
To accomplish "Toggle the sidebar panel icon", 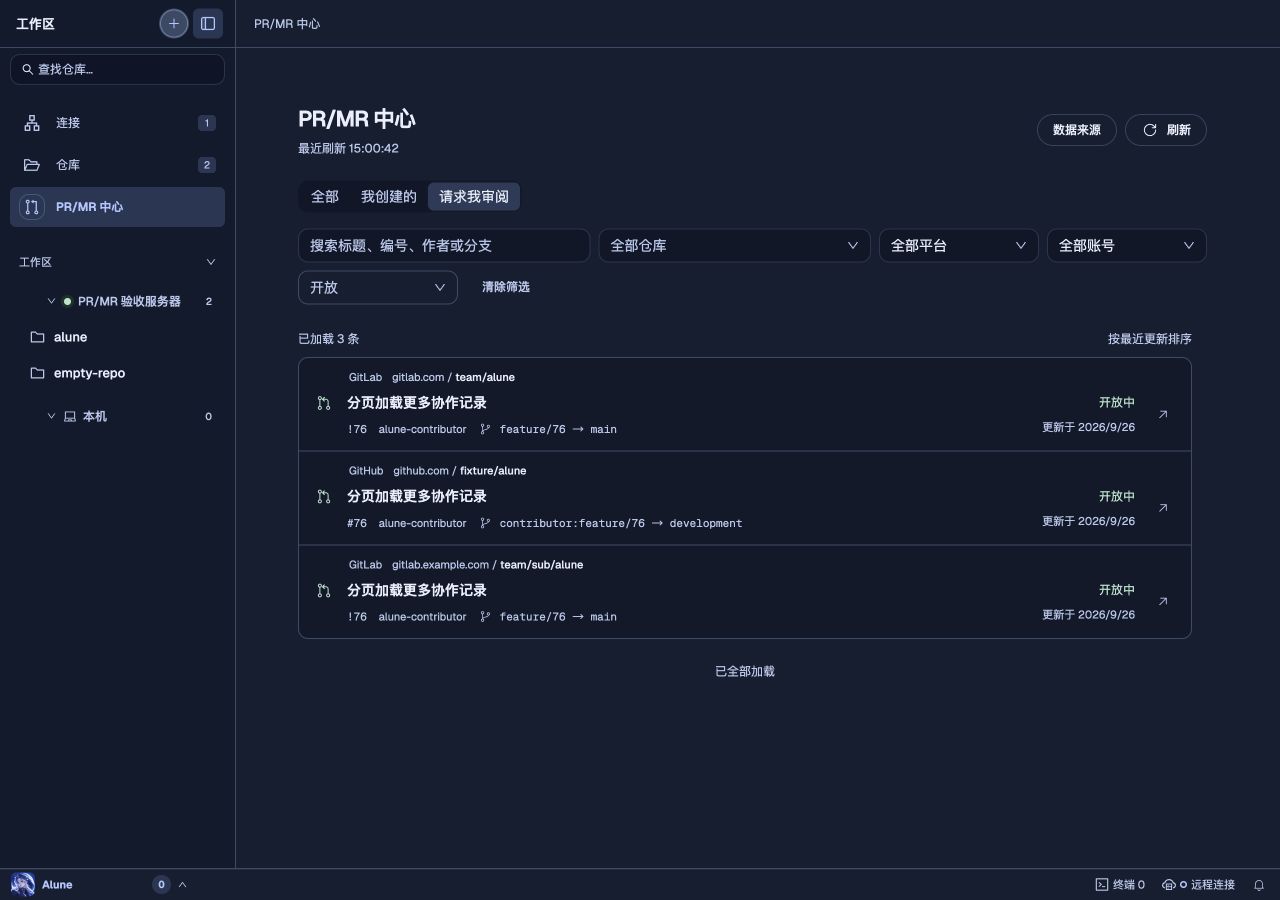I will click(x=208, y=23).
